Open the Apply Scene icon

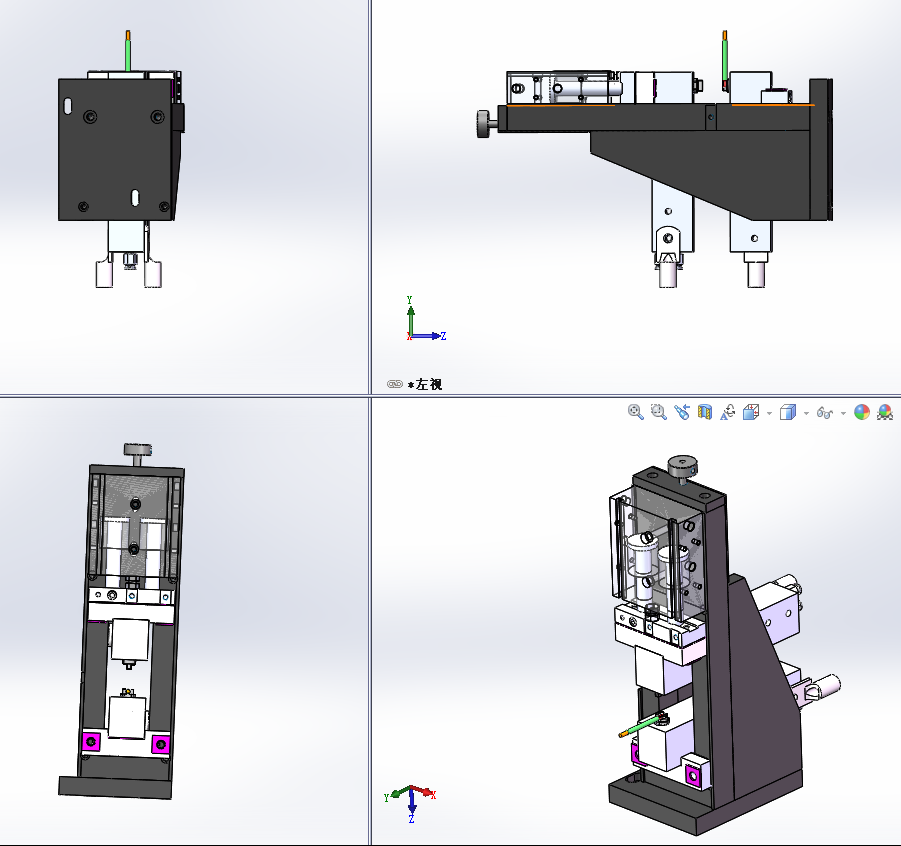(885, 412)
